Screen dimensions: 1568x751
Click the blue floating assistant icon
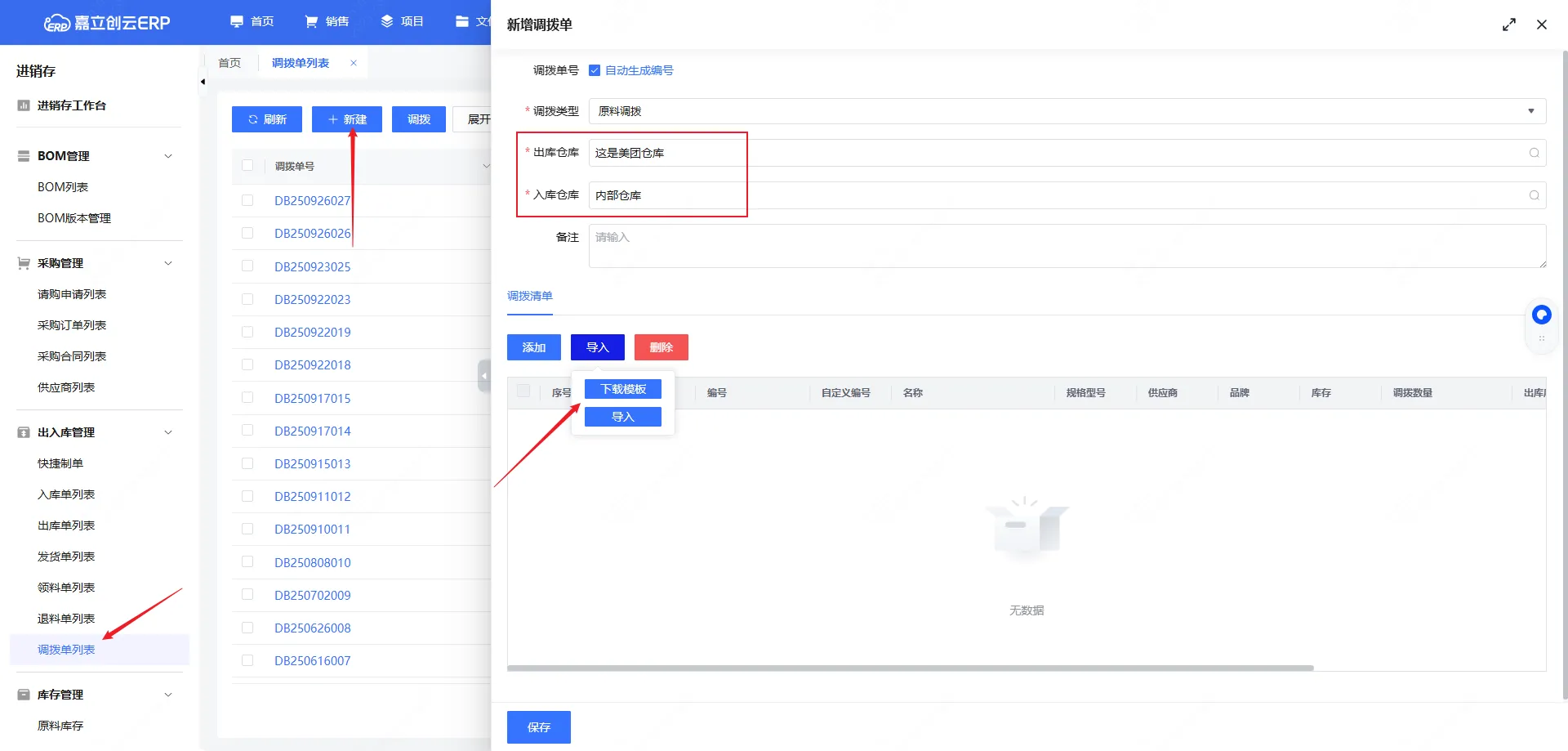click(1541, 315)
